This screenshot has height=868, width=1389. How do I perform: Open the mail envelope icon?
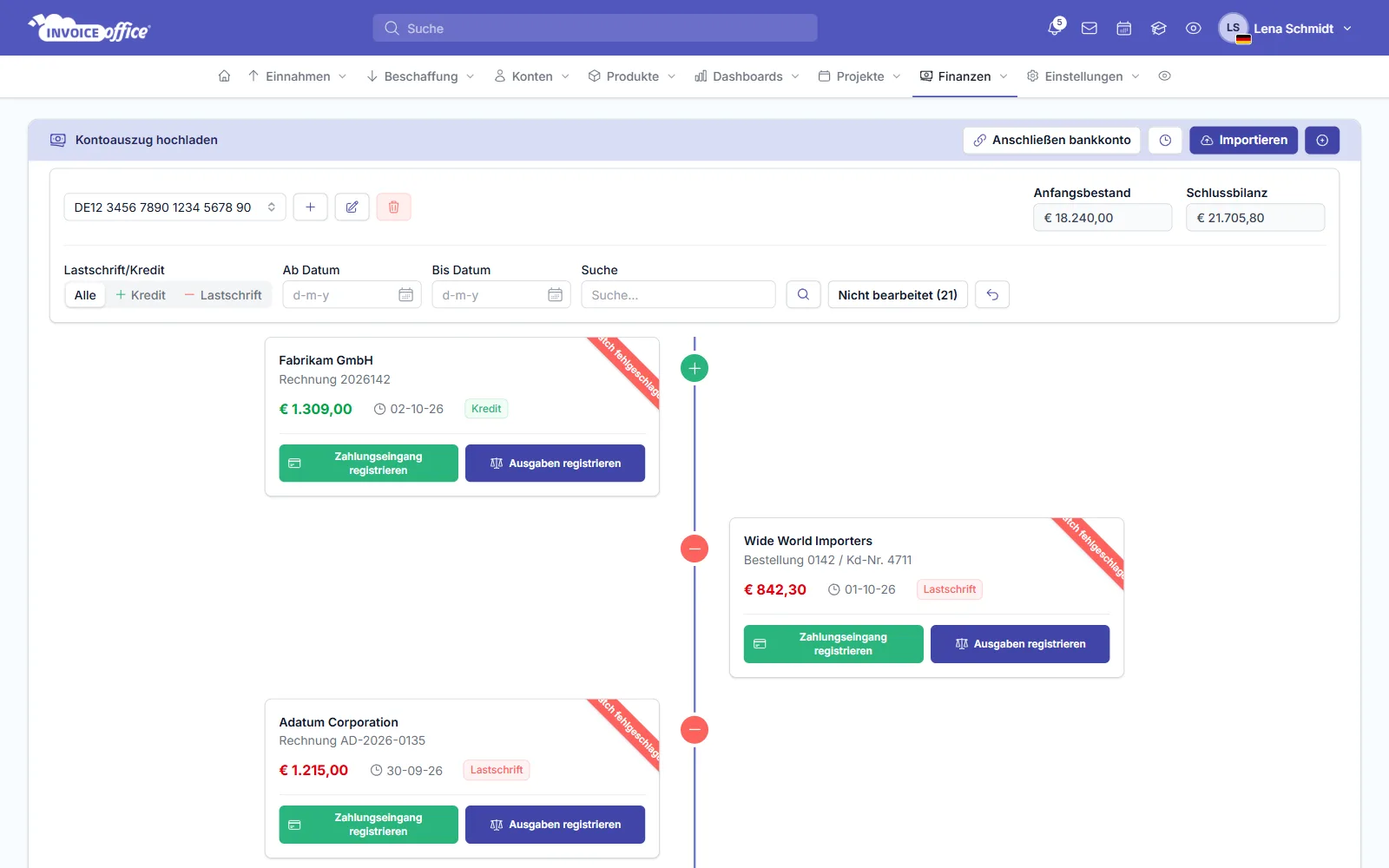click(x=1089, y=28)
